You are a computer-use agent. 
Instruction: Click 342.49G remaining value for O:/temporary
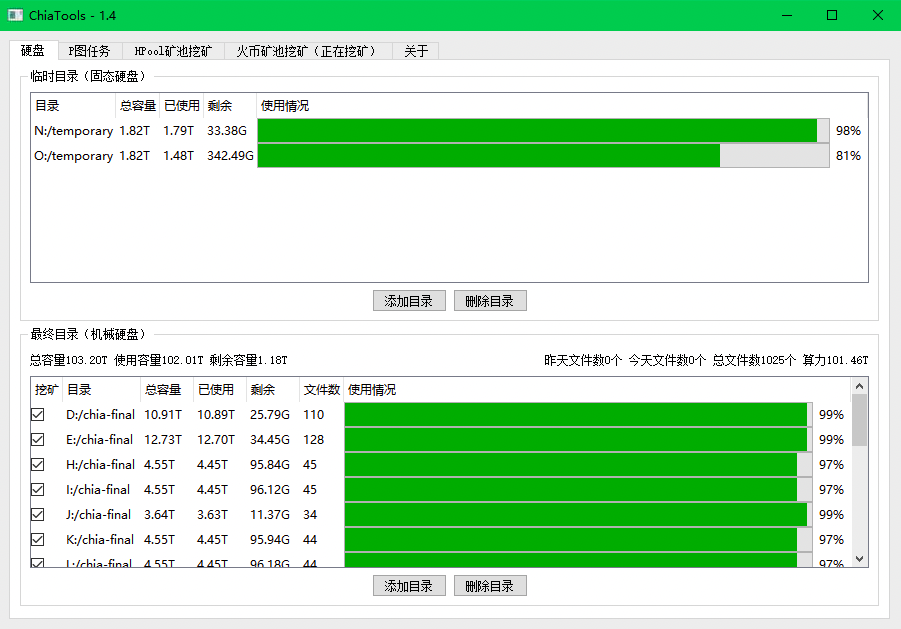[x=230, y=156]
